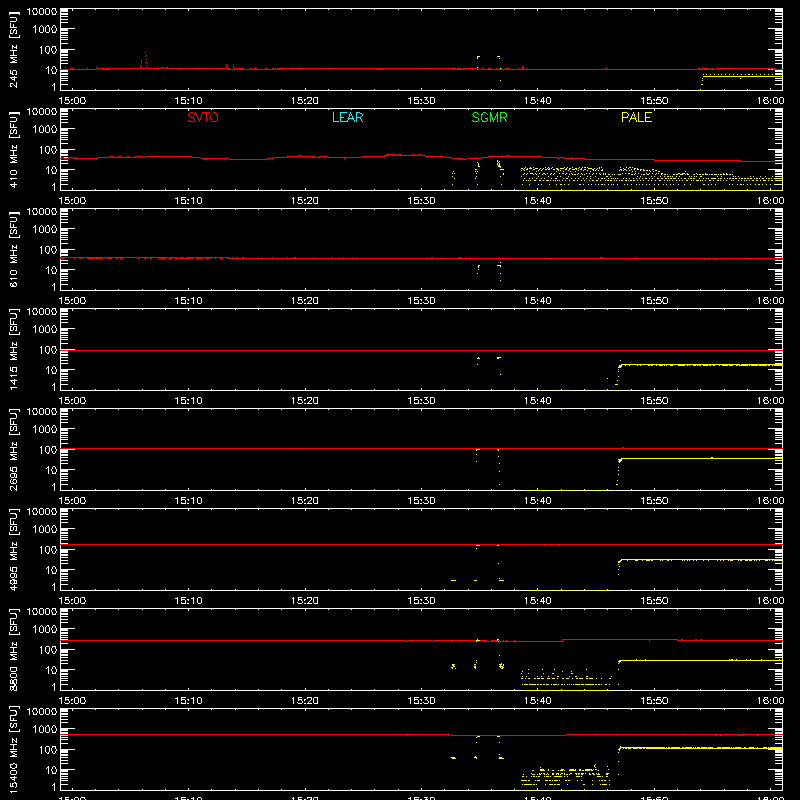Click the 1000 tick of the 4995 MHz plot
800x800 pixels.
pos(45,529)
